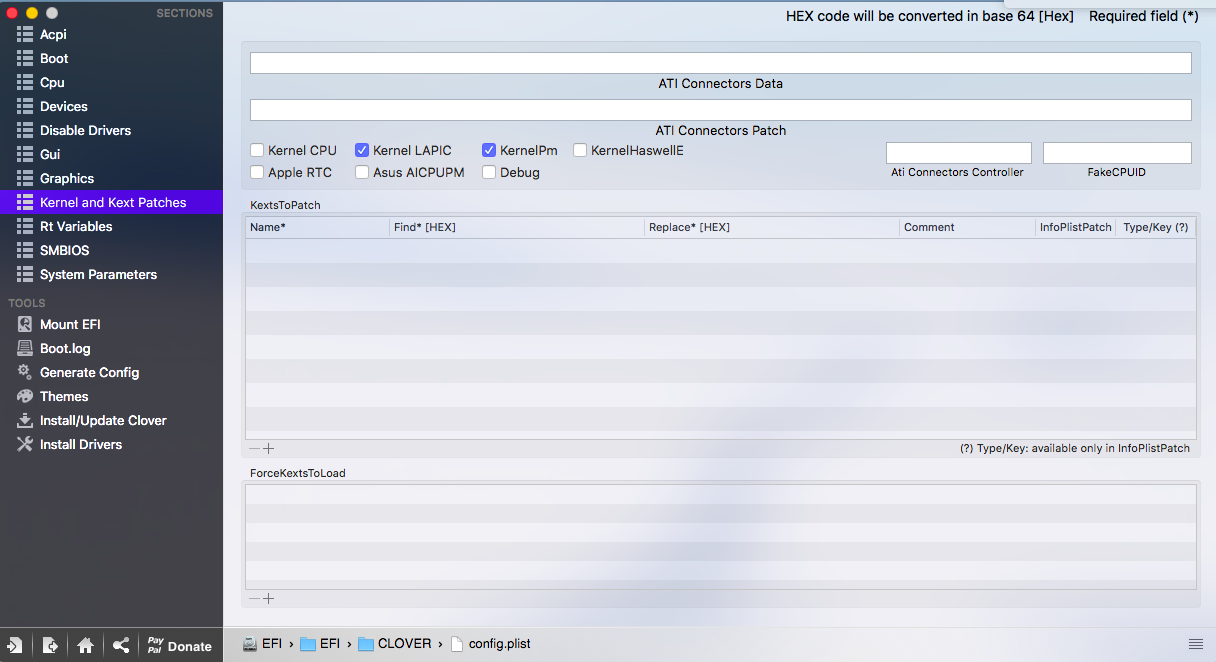This screenshot has height=662, width=1216.
Task: Open the Rt Variables section
Action: 111,226
